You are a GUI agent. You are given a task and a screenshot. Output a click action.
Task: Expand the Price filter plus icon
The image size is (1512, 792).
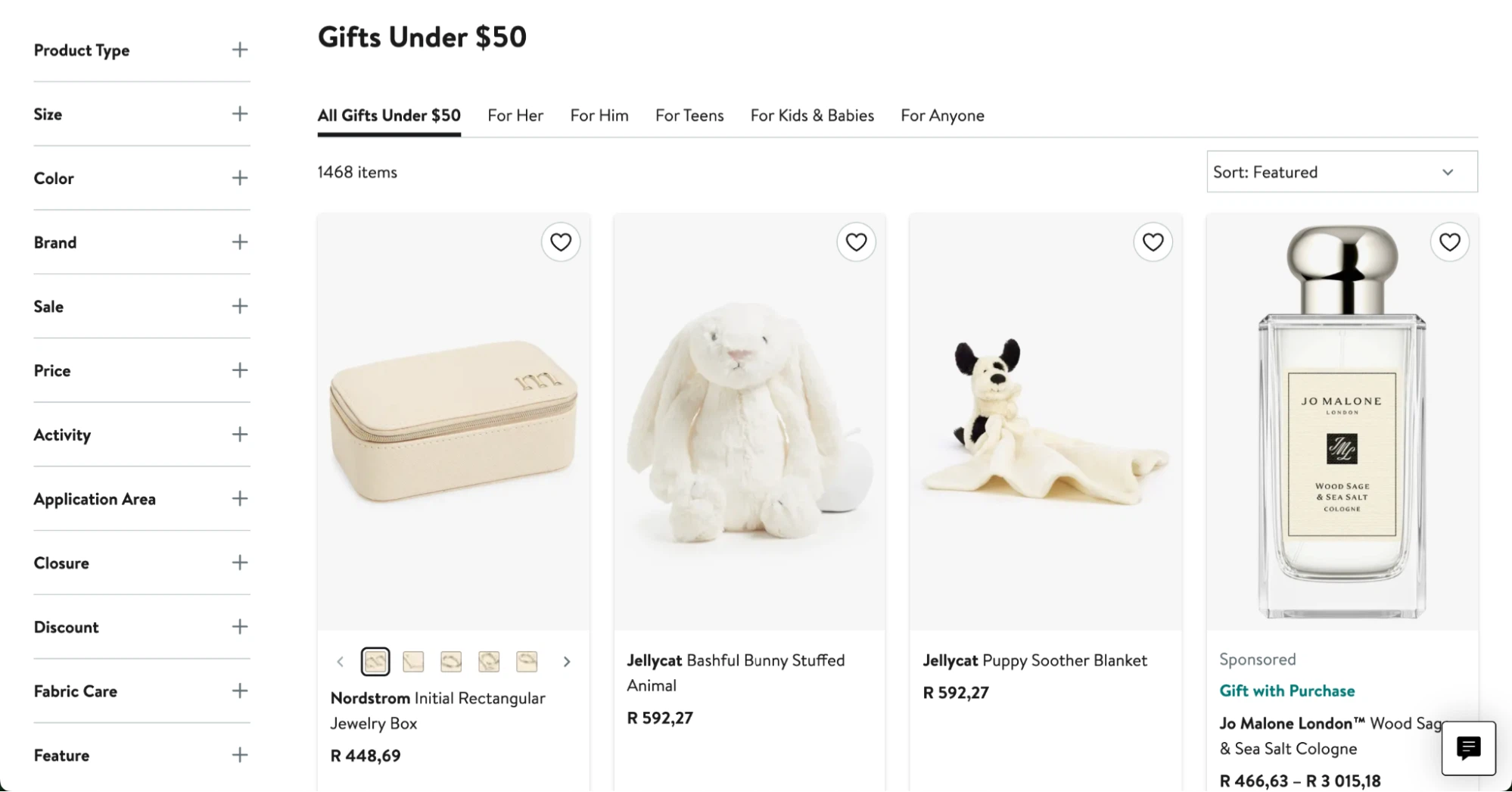pyautogui.click(x=240, y=370)
